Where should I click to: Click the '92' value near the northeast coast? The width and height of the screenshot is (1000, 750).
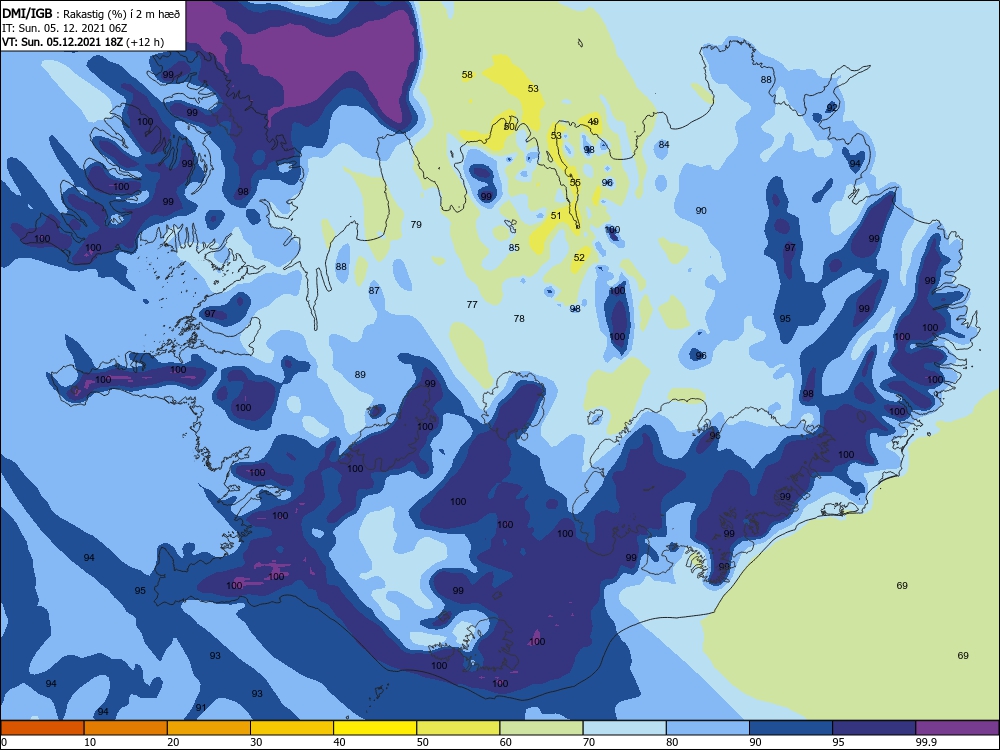[x=832, y=108]
